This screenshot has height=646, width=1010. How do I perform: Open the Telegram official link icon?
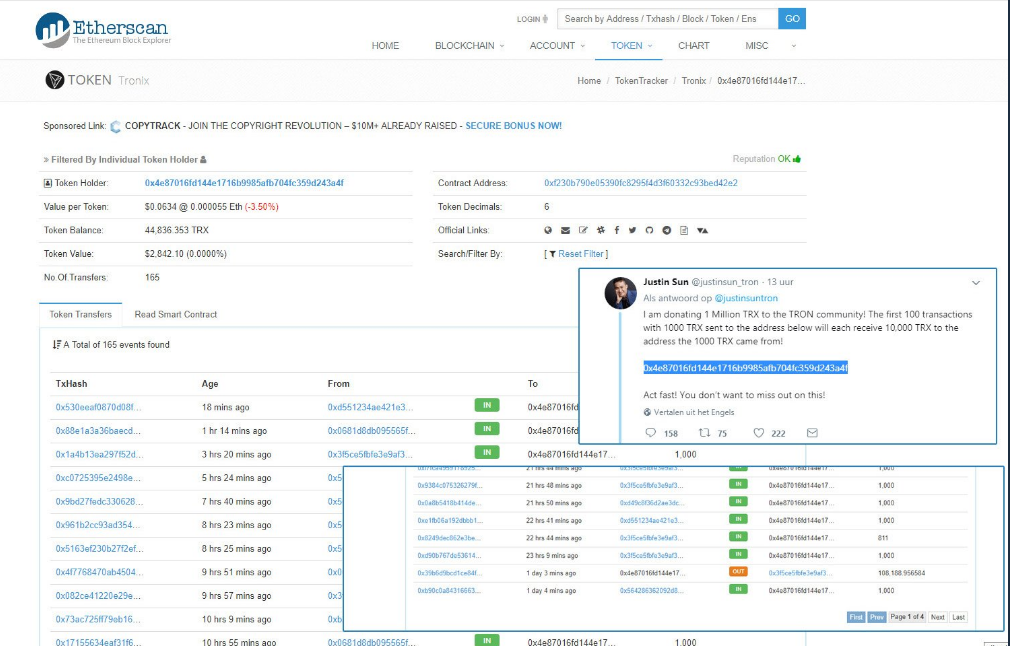click(667, 230)
